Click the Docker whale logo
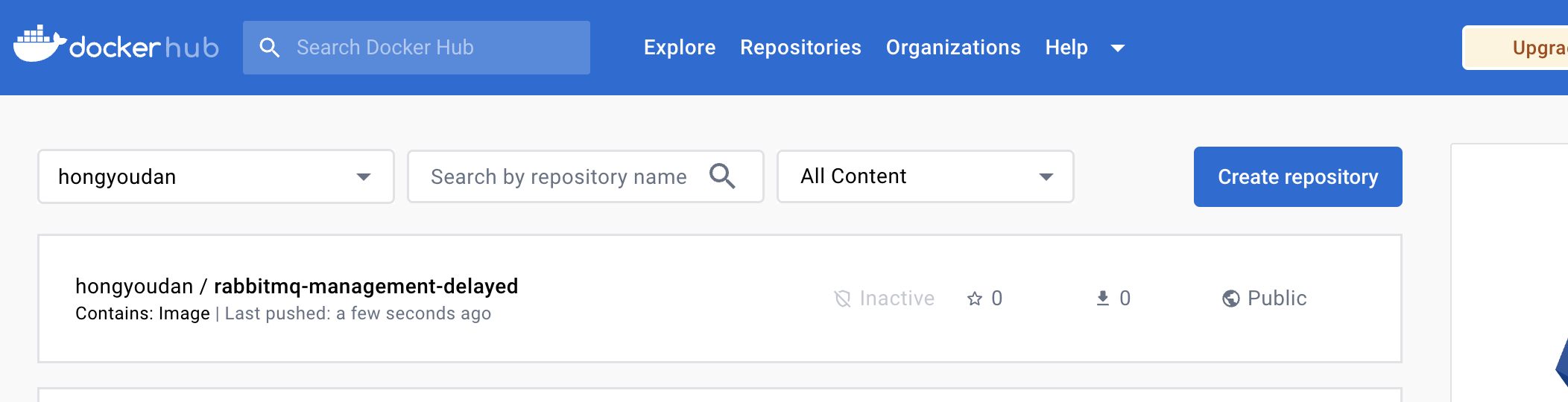Image resolution: width=1568 pixels, height=402 pixels. [x=39, y=45]
